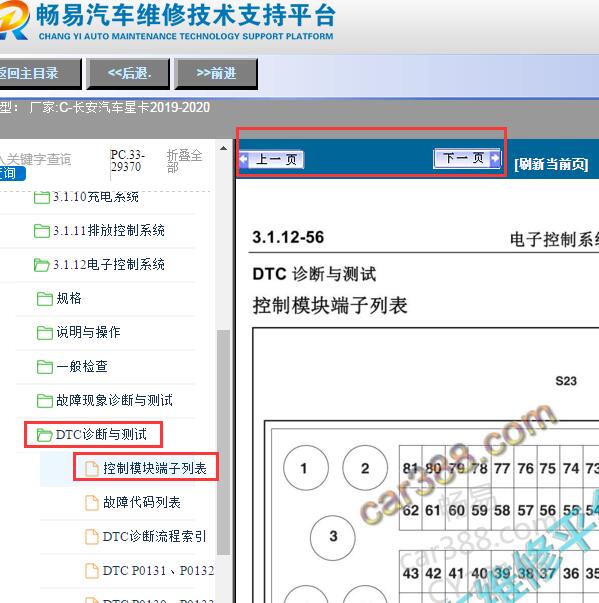The height and width of the screenshot is (603, 599).
Task: Open the 故障代码列表 document
Action: point(141,502)
